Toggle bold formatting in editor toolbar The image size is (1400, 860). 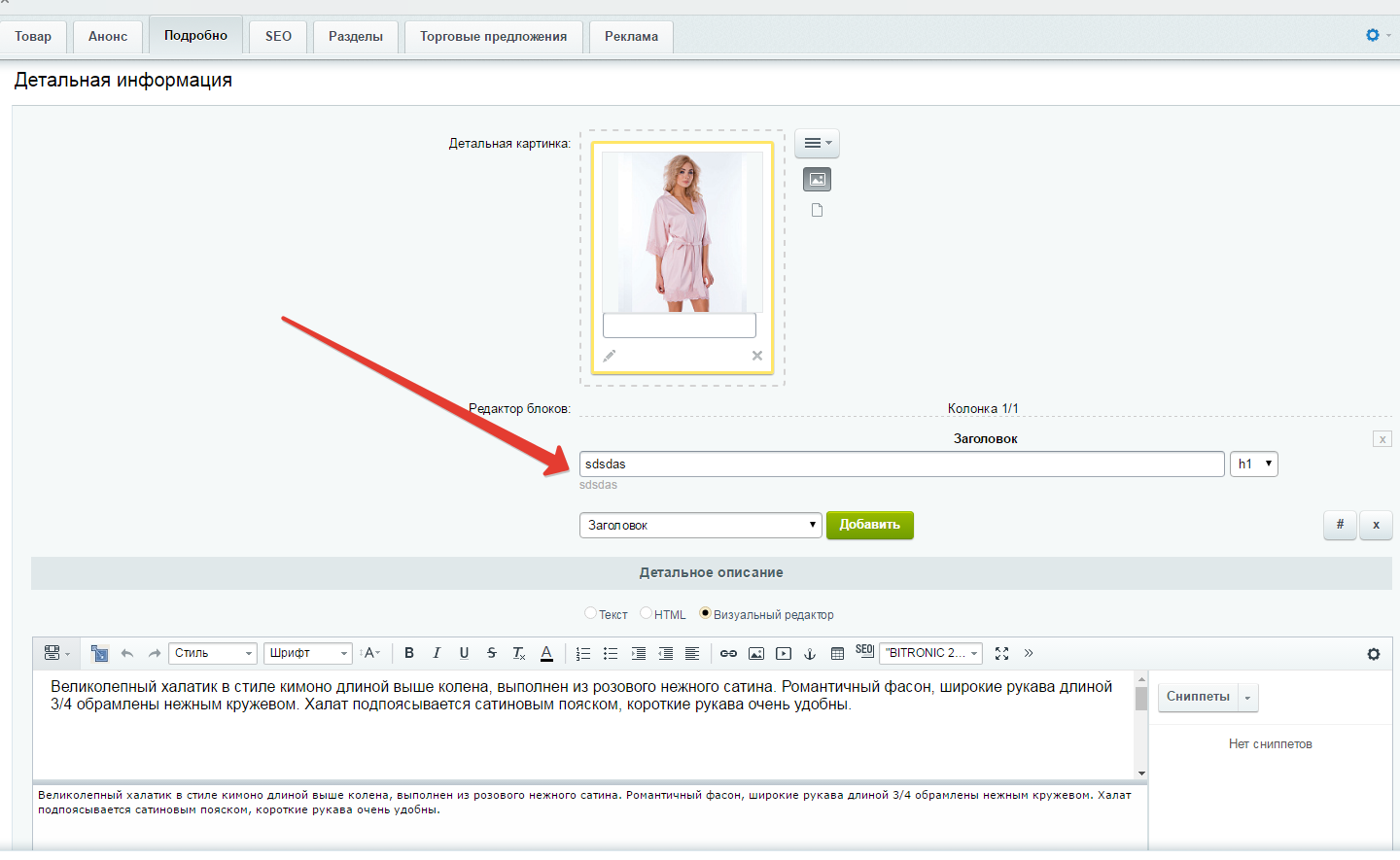pyautogui.click(x=409, y=653)
